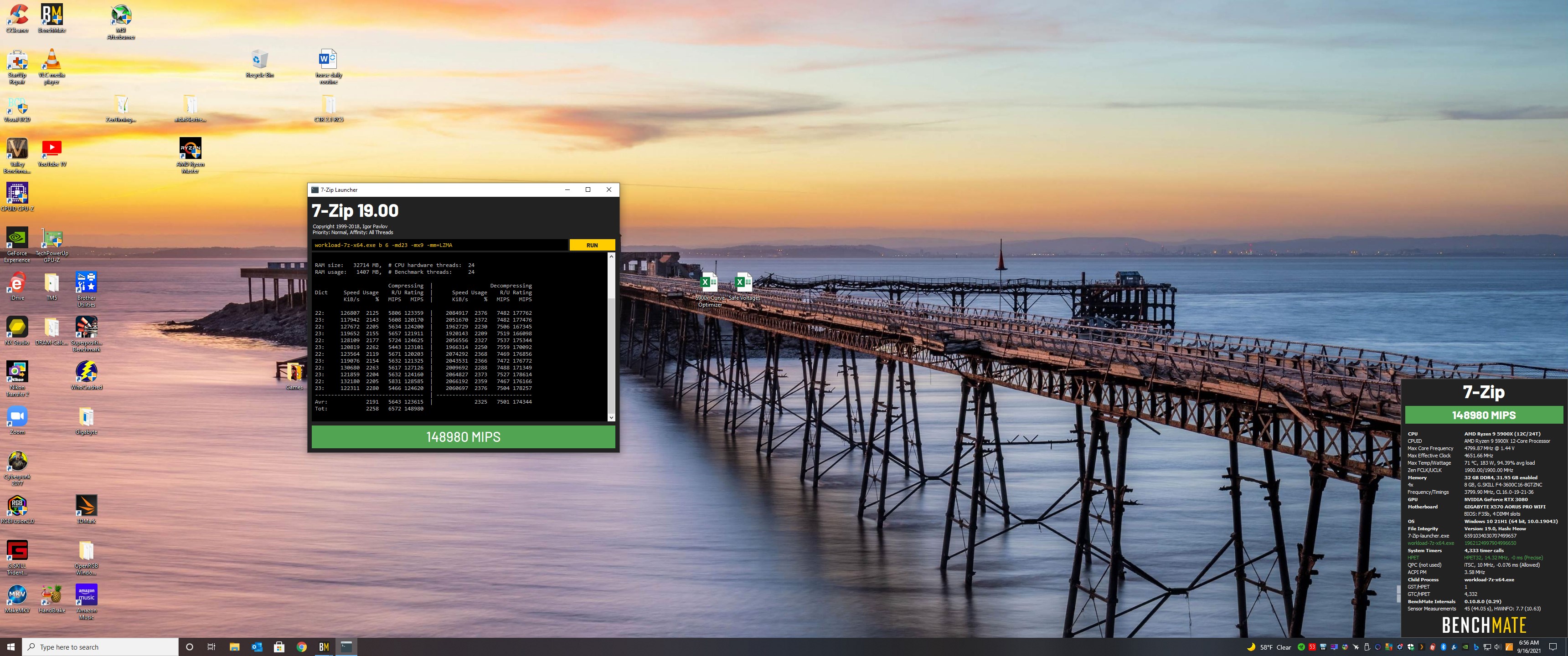Click the taskbar search box

coord(100,647)
